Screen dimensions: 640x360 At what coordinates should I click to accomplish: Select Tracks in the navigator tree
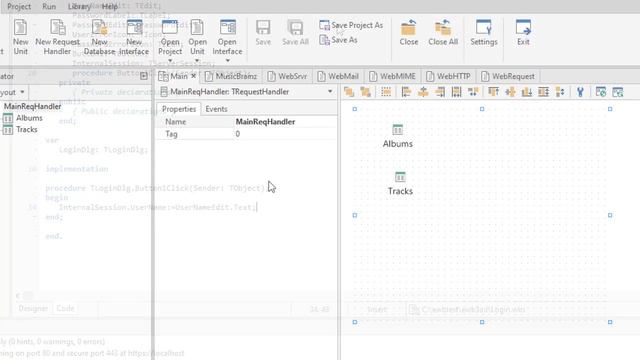(27, 129)
